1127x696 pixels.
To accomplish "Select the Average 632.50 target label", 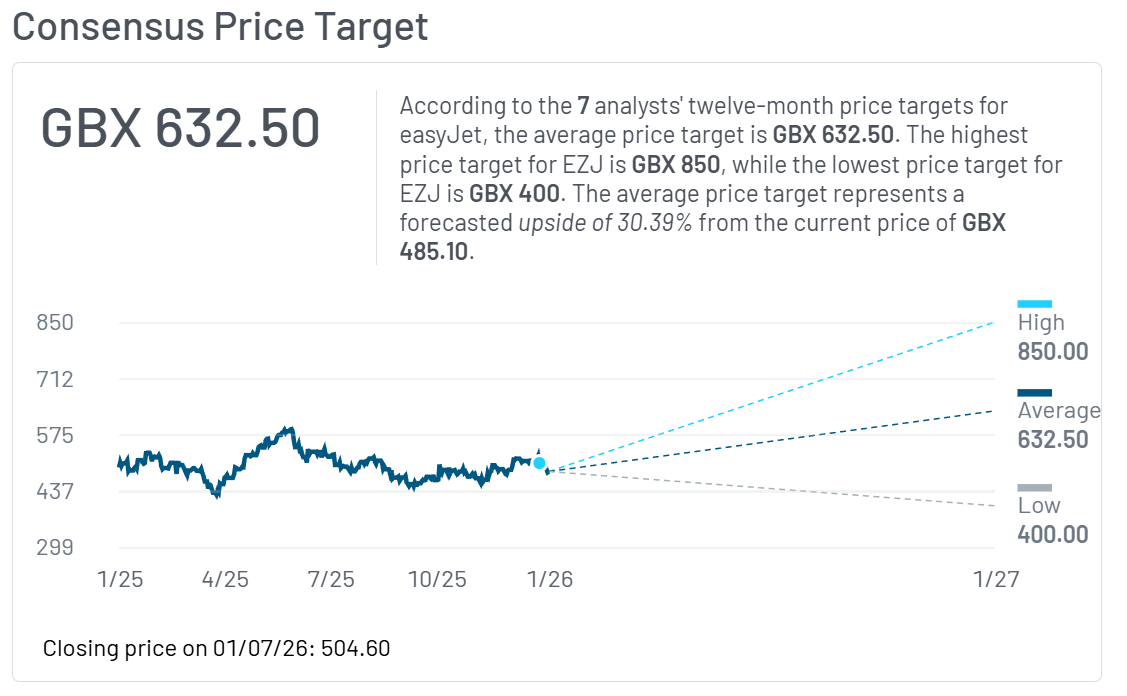I will coord(1052,425).
